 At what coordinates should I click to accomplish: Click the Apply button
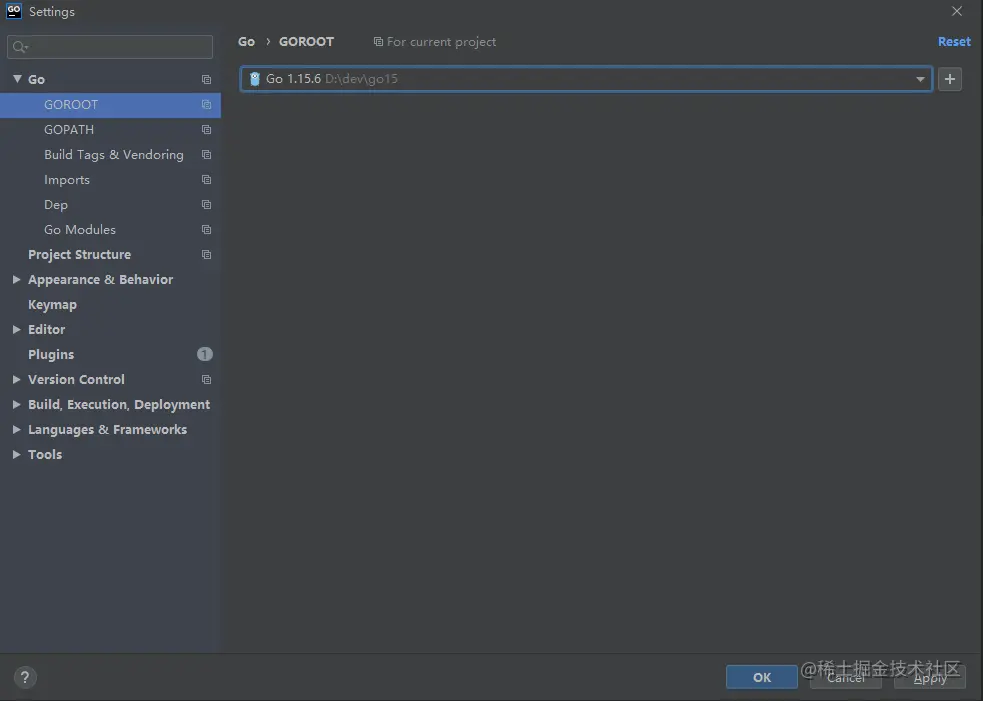[x=930, y=677]
